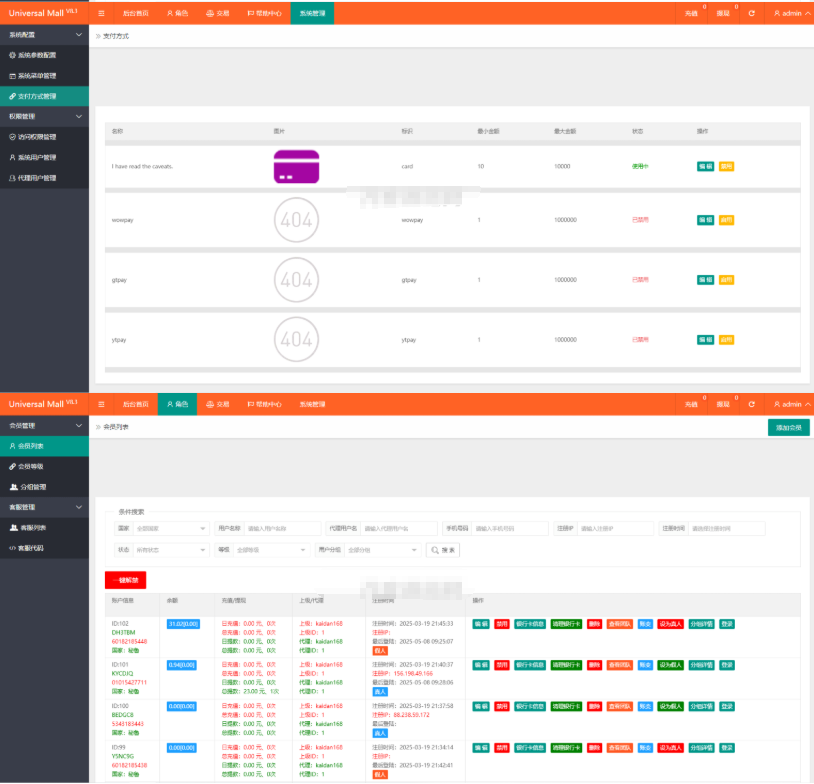Open 系统参数配置 with the gear icon

[x=44, y=55]
